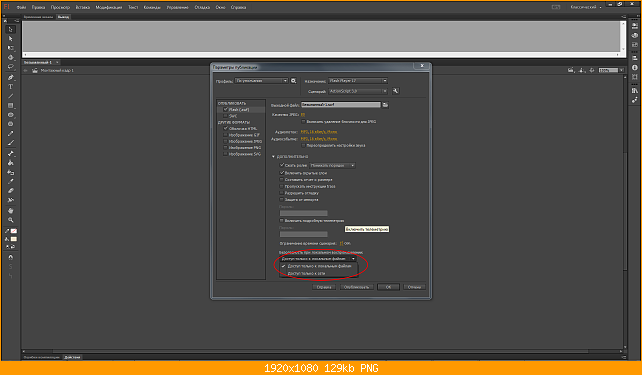Click the Publish button in dialog
Screen dimensions: 642x375
[x=357, y=287]
